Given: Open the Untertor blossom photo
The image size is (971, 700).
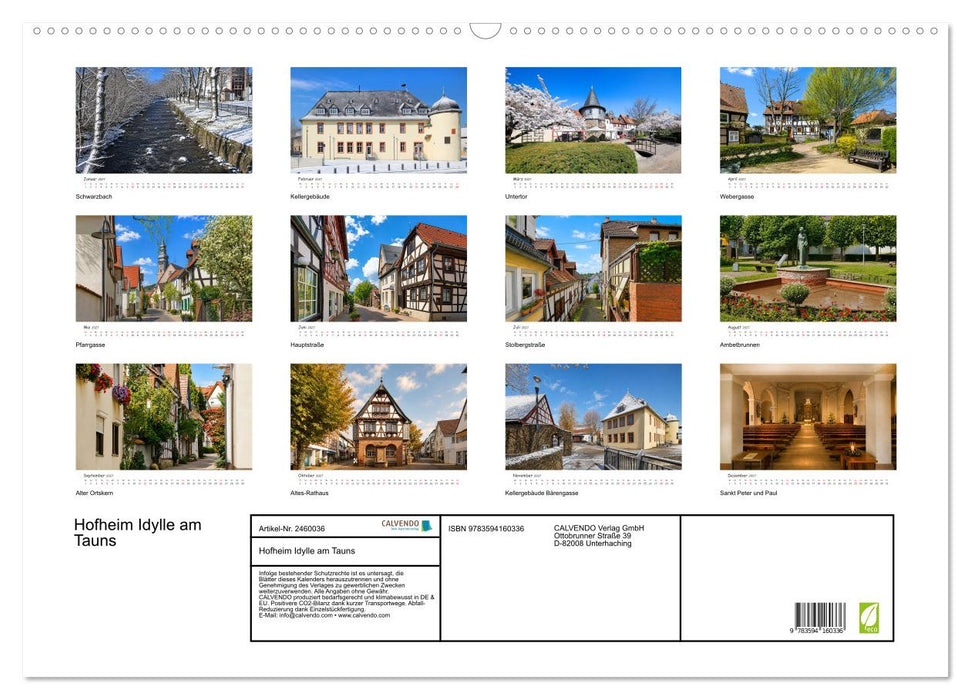Looking at the screenshot, I should tap(593, 120).
